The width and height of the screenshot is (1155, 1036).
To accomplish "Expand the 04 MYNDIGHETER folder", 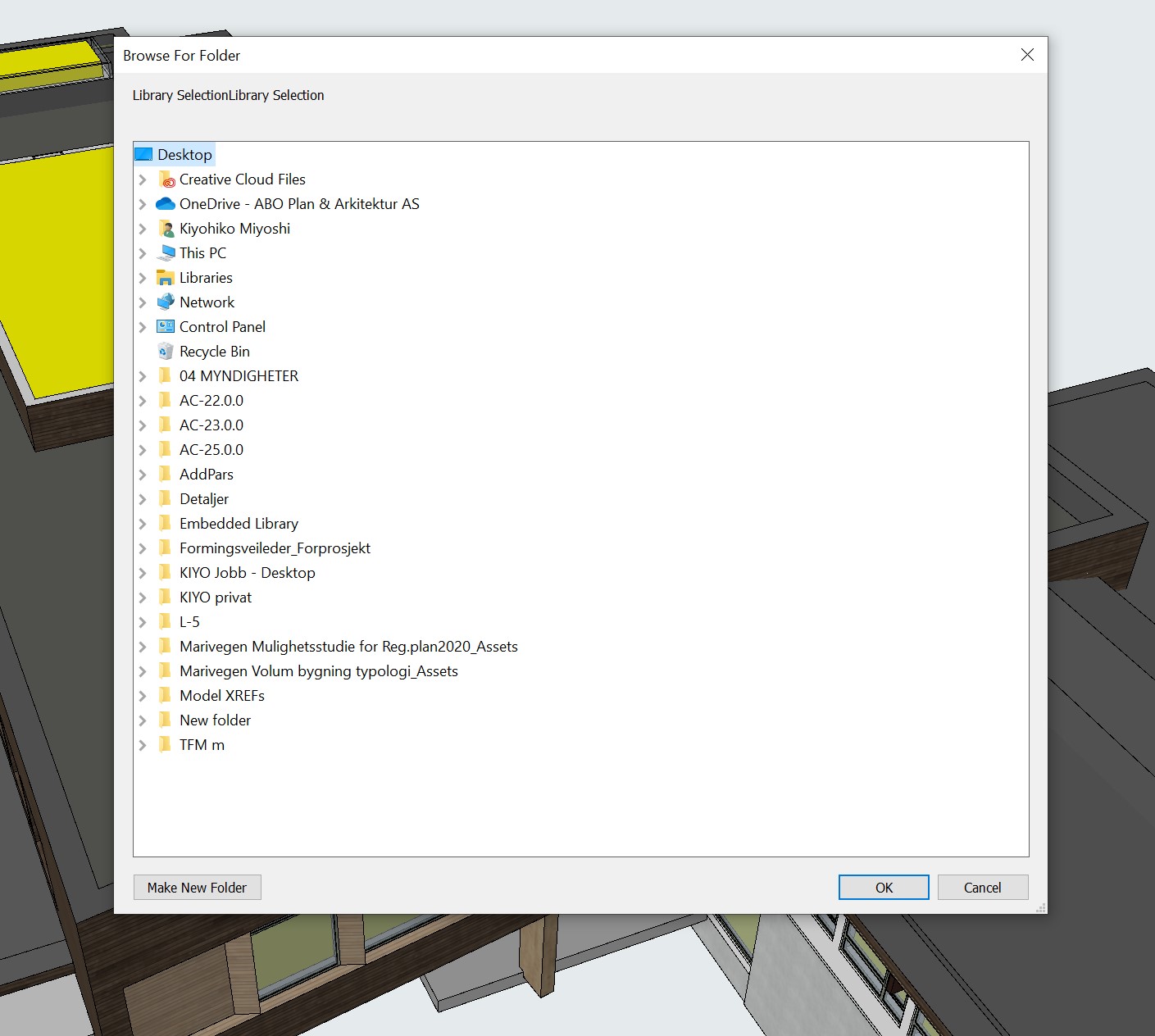I will tap(143, 376).
